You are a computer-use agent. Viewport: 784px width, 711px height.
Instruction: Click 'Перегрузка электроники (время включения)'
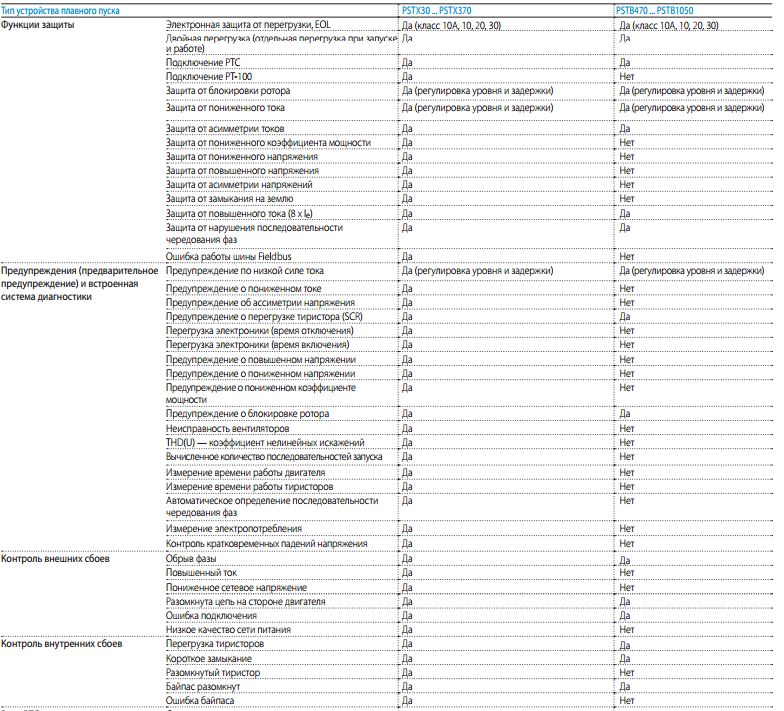coord(258,344)
